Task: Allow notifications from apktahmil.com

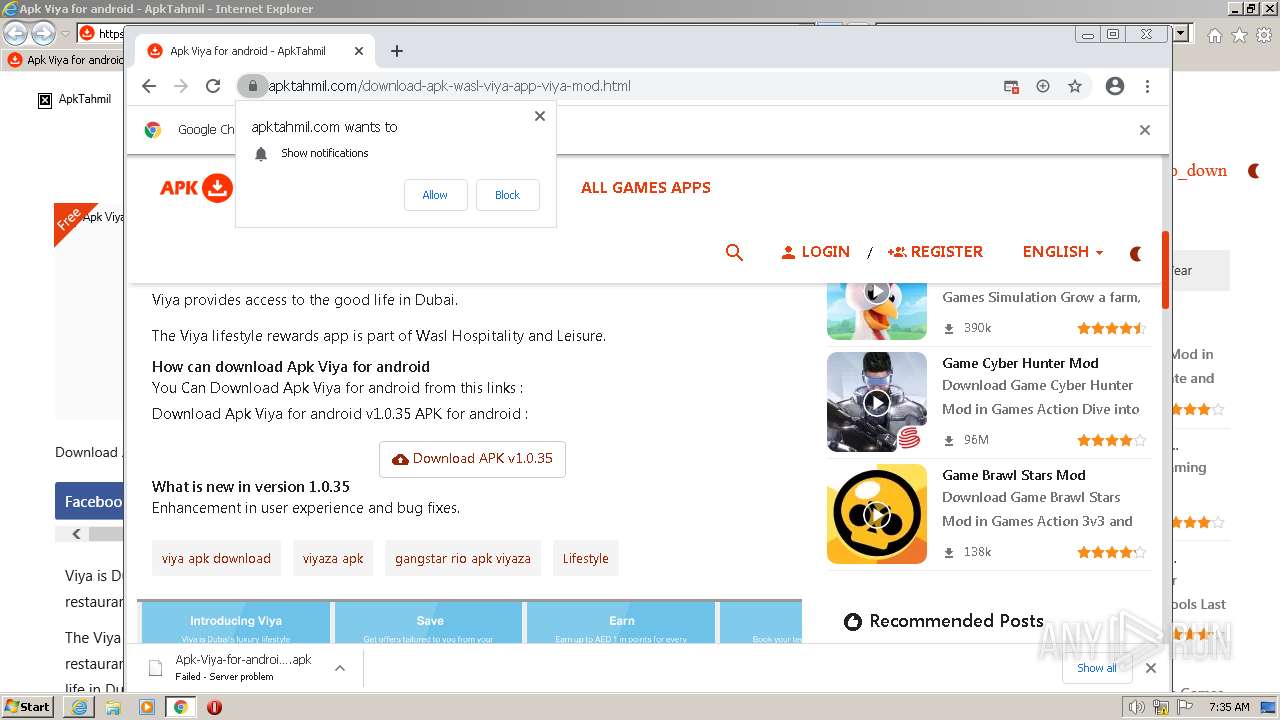Action: pyautogui.click(x=435, y=195)
